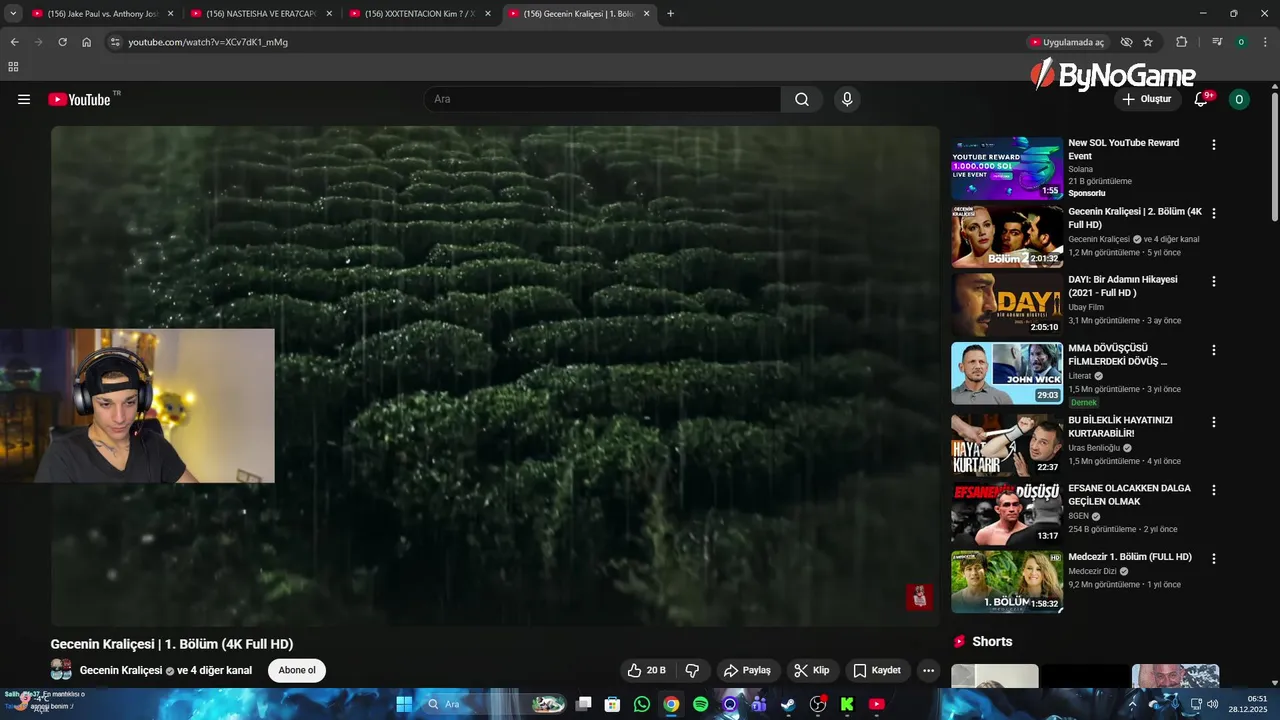The image size is (1280, 720).
Task: Open Chrome media controls icon
Action: click(x=1217, y=42)
